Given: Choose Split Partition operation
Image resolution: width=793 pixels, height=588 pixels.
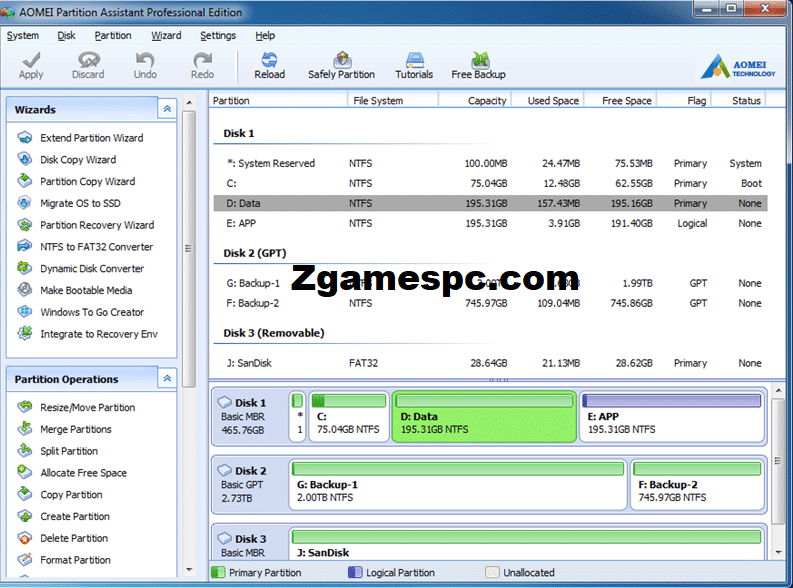Looking at the screenshot, I should (69, 451).
